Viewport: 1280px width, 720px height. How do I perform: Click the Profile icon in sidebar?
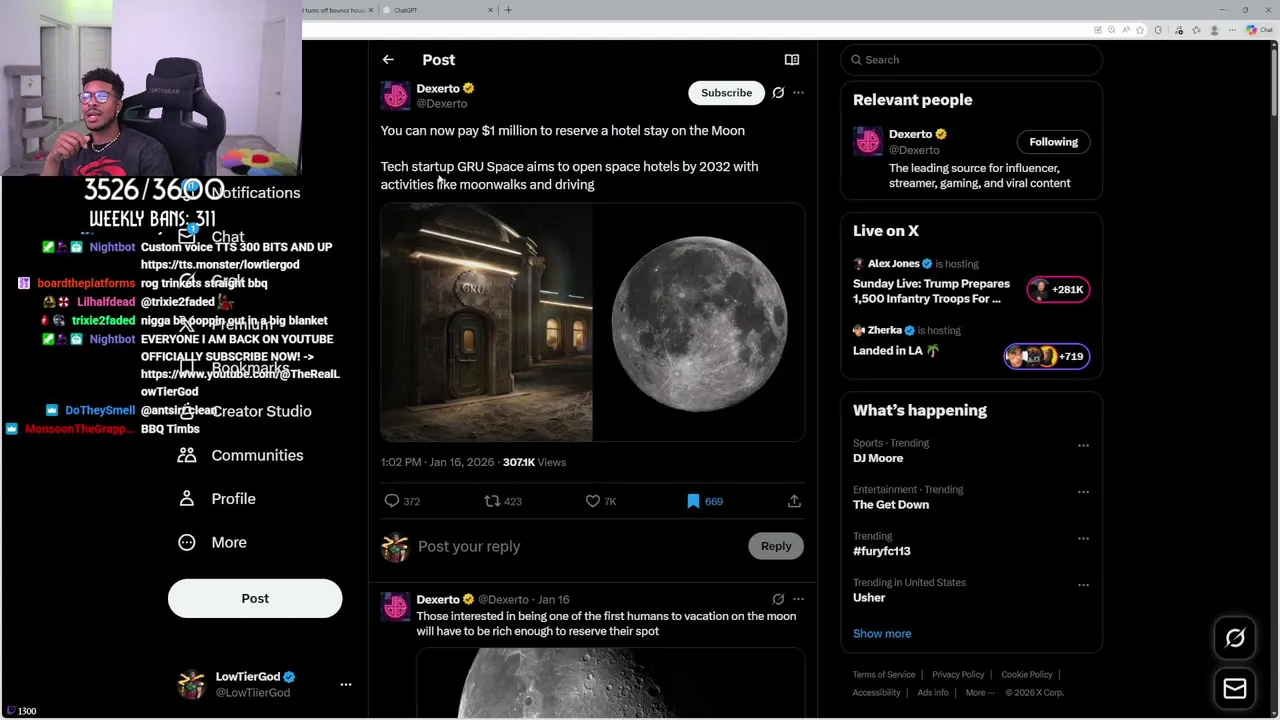tap(187, 499)
